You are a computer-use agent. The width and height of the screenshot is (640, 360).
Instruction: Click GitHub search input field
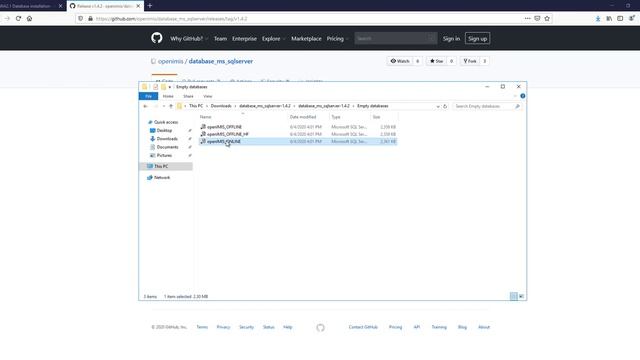[396, 38]
